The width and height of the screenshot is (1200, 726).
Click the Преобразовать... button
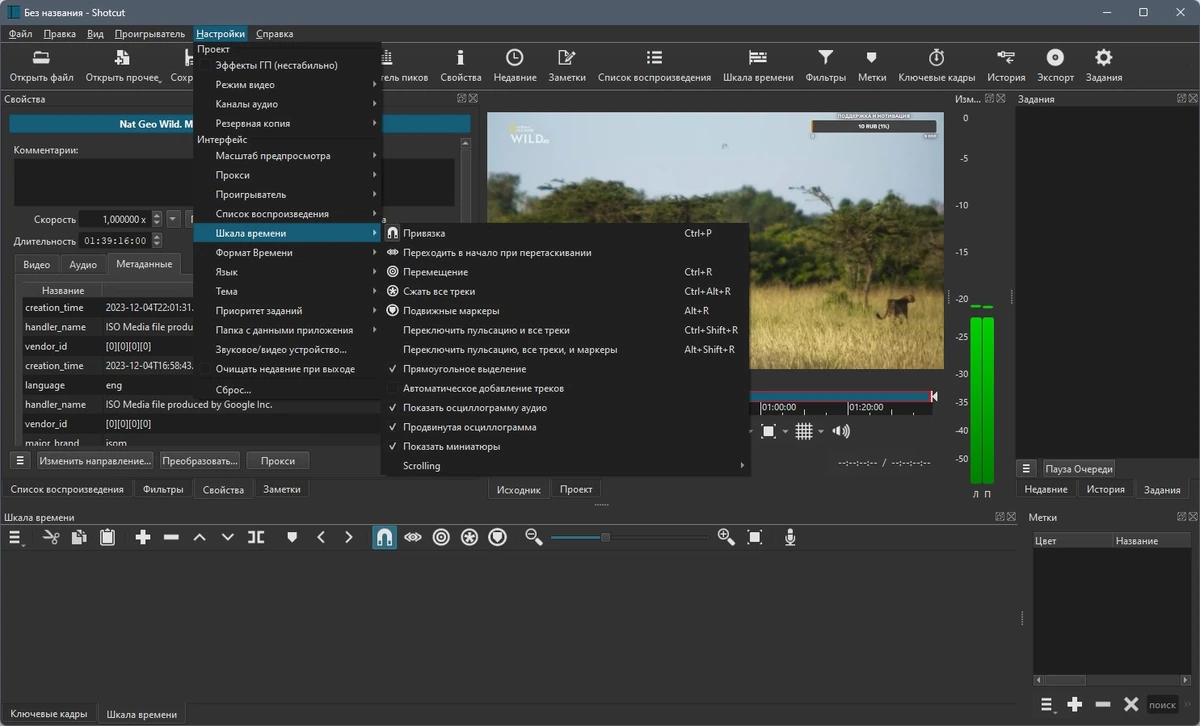200,461
